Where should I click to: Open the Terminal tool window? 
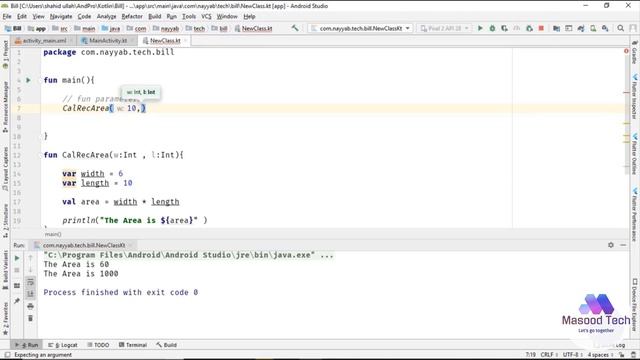pyautogui.click(x=133, y=345)
